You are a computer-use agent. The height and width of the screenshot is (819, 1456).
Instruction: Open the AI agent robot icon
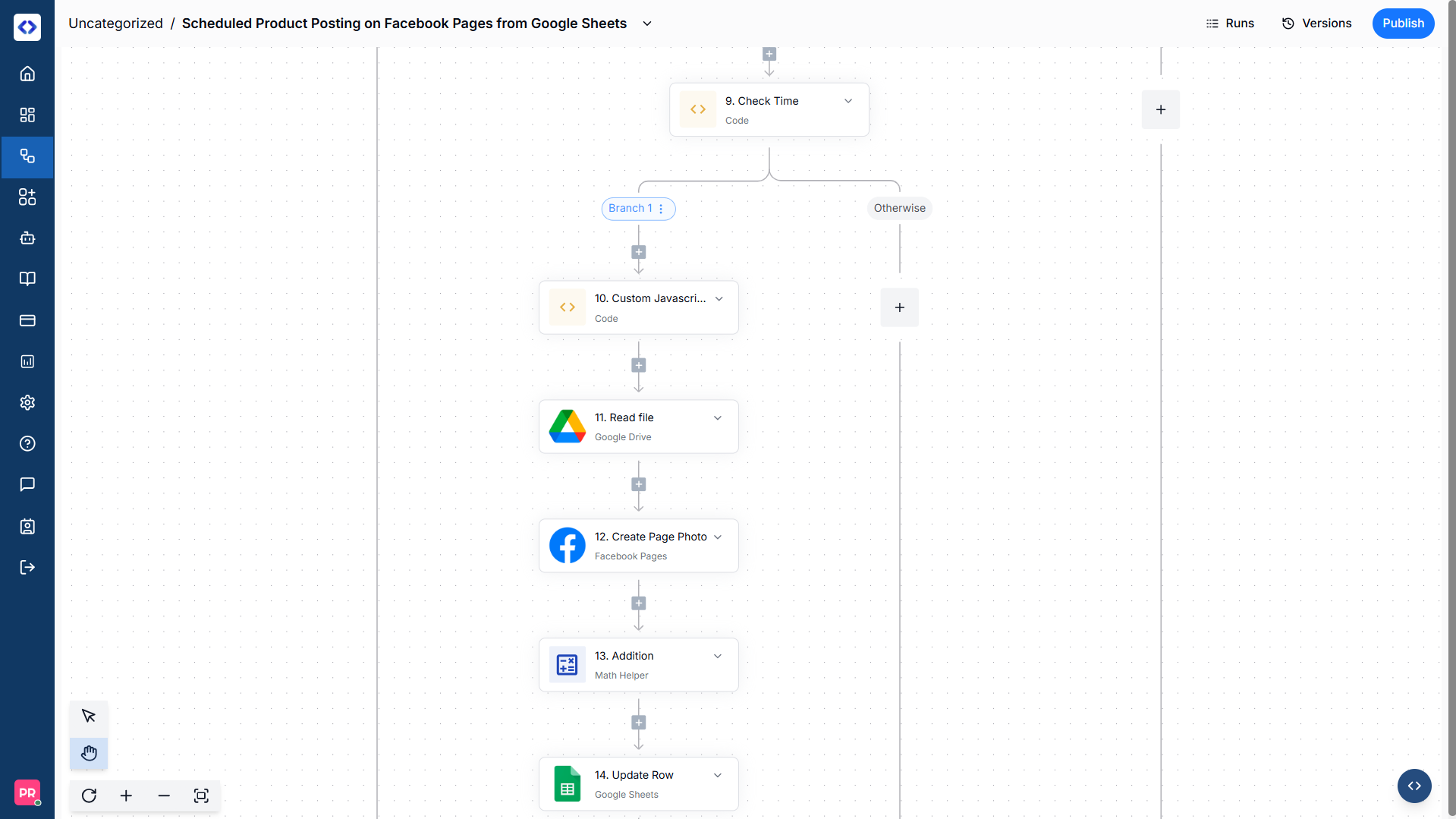tap(27, 238)
